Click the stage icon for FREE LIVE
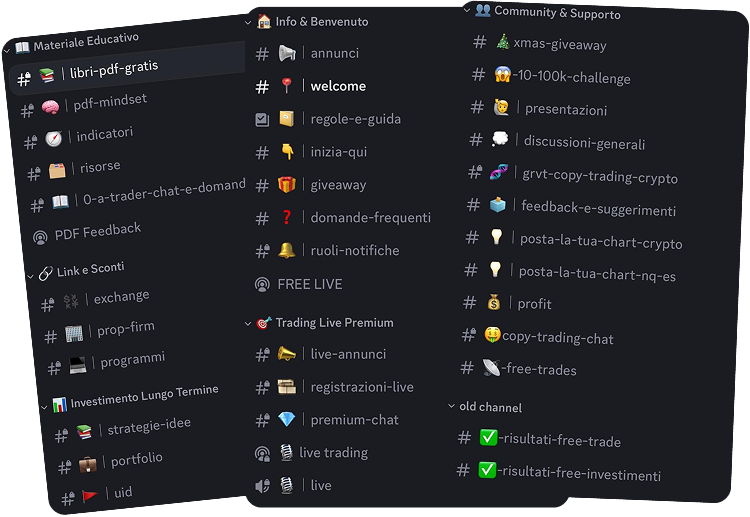This screenshot has height=517, width=750. pos(262,285)
